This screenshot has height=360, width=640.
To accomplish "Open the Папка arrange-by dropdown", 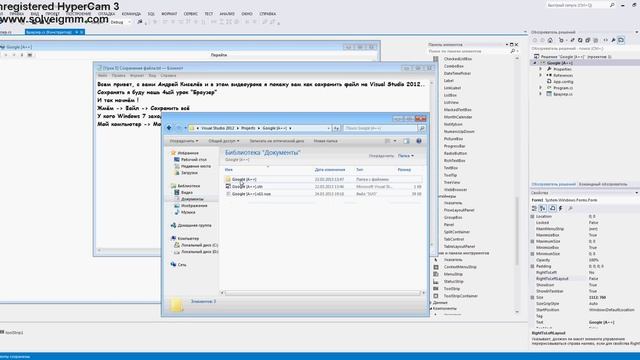I will [x=406, y=156].
